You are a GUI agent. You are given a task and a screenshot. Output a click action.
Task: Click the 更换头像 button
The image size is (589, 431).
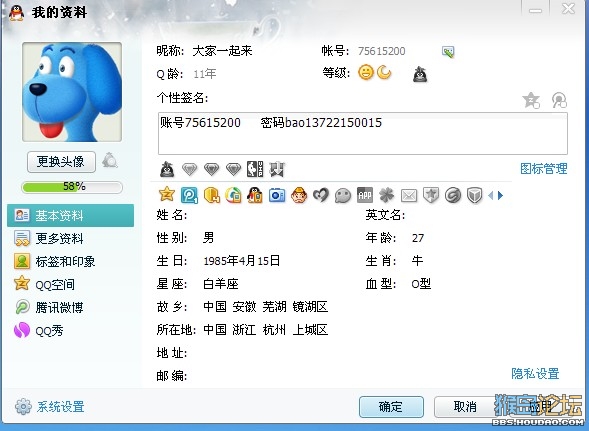[x=61, y=162]
